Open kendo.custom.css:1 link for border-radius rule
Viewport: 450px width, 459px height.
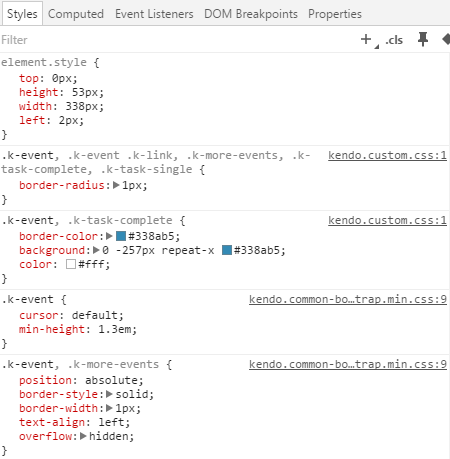click(x=387, y=155)
